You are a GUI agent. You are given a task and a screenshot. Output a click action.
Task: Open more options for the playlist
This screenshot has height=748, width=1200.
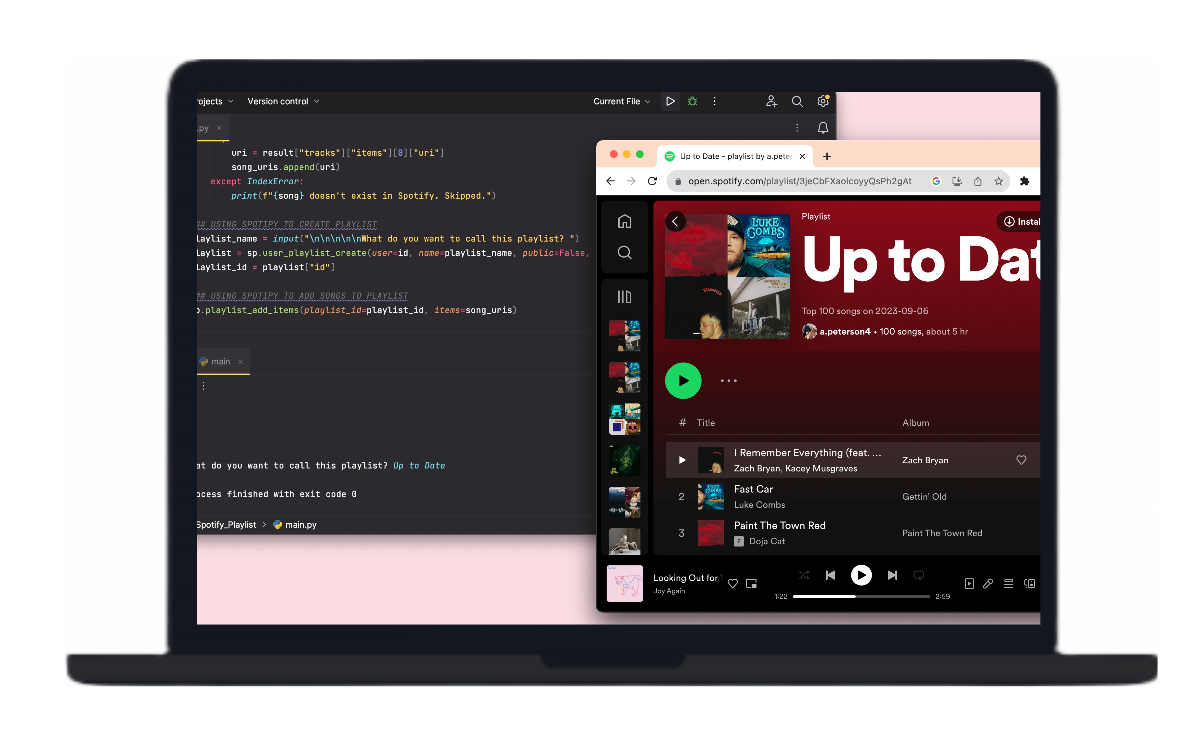[x=729, y=380]
